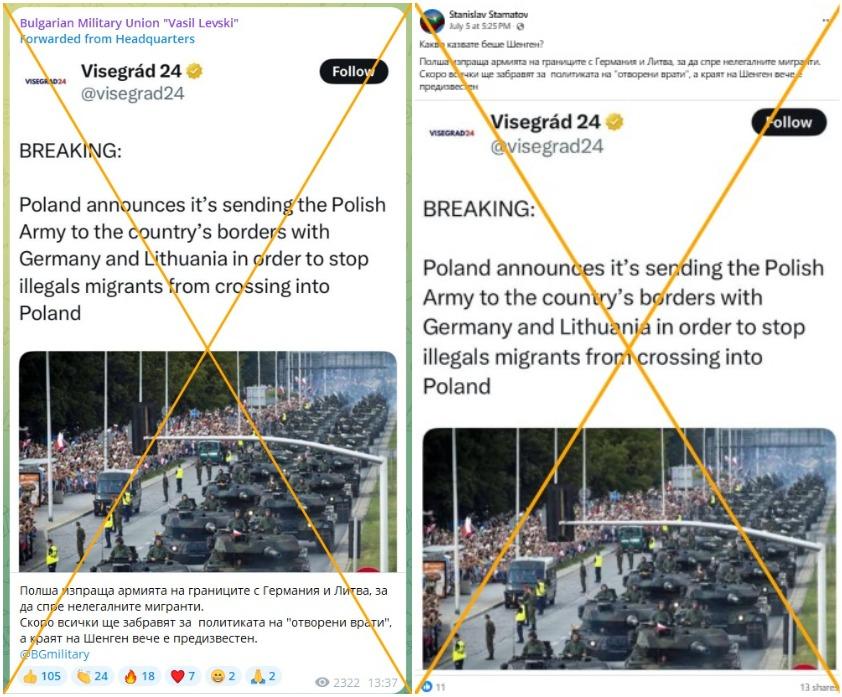Click the Follow button in right tweet
This screenshot has width=842, height=697.
[x=788, y=122]
